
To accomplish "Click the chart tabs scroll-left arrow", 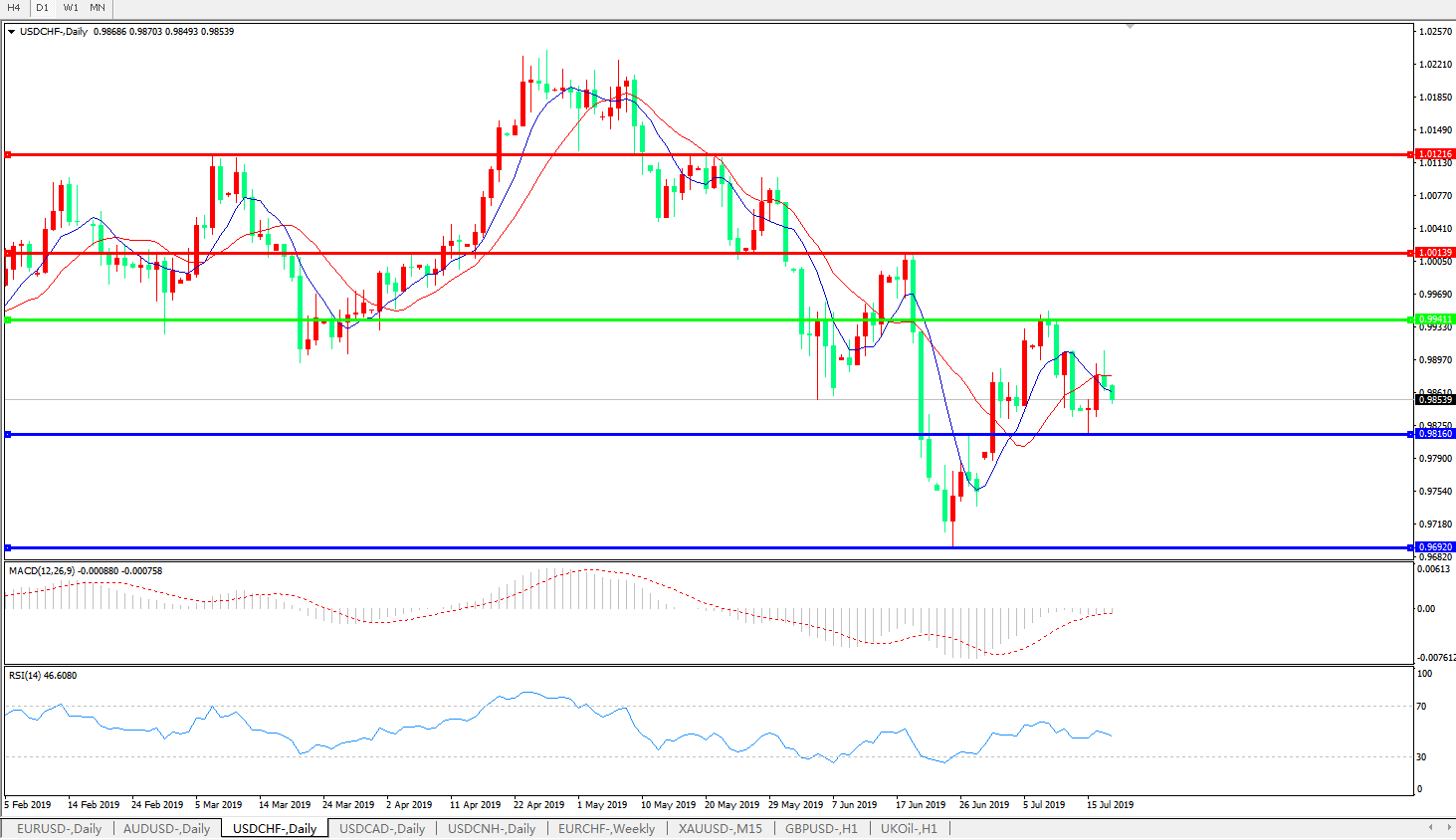I will pyautogui.click(x=1430, y=827).
